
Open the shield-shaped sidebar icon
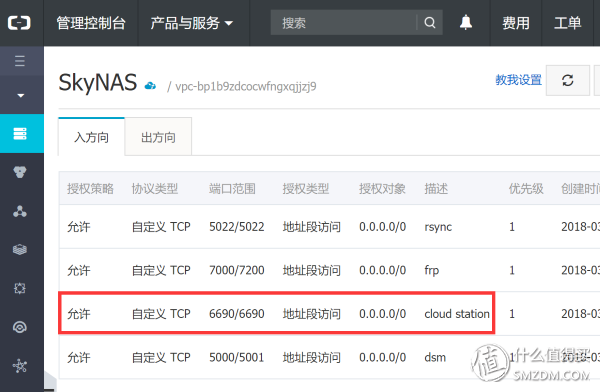(x=20, y=172)
